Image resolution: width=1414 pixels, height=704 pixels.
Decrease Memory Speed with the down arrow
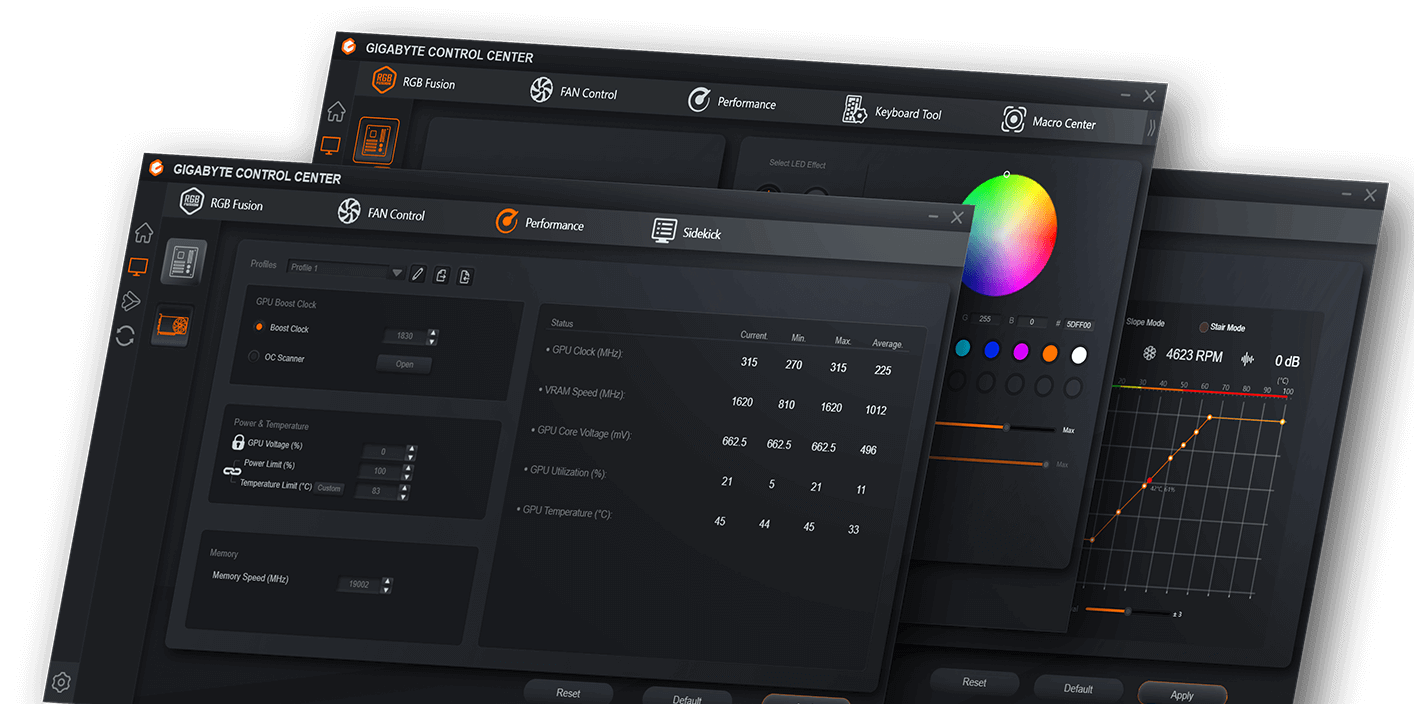387,590
